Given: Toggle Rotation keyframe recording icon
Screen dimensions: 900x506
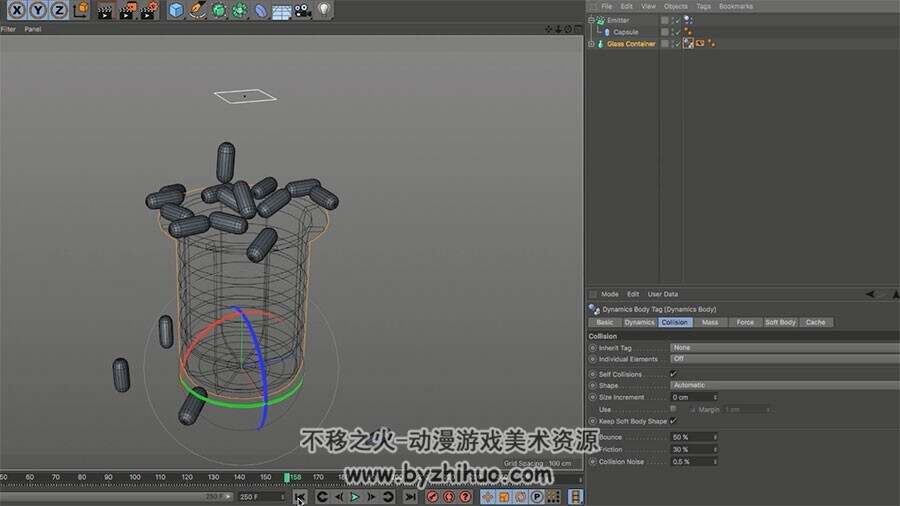Looking at the screenshot, I should coord(521,497).
